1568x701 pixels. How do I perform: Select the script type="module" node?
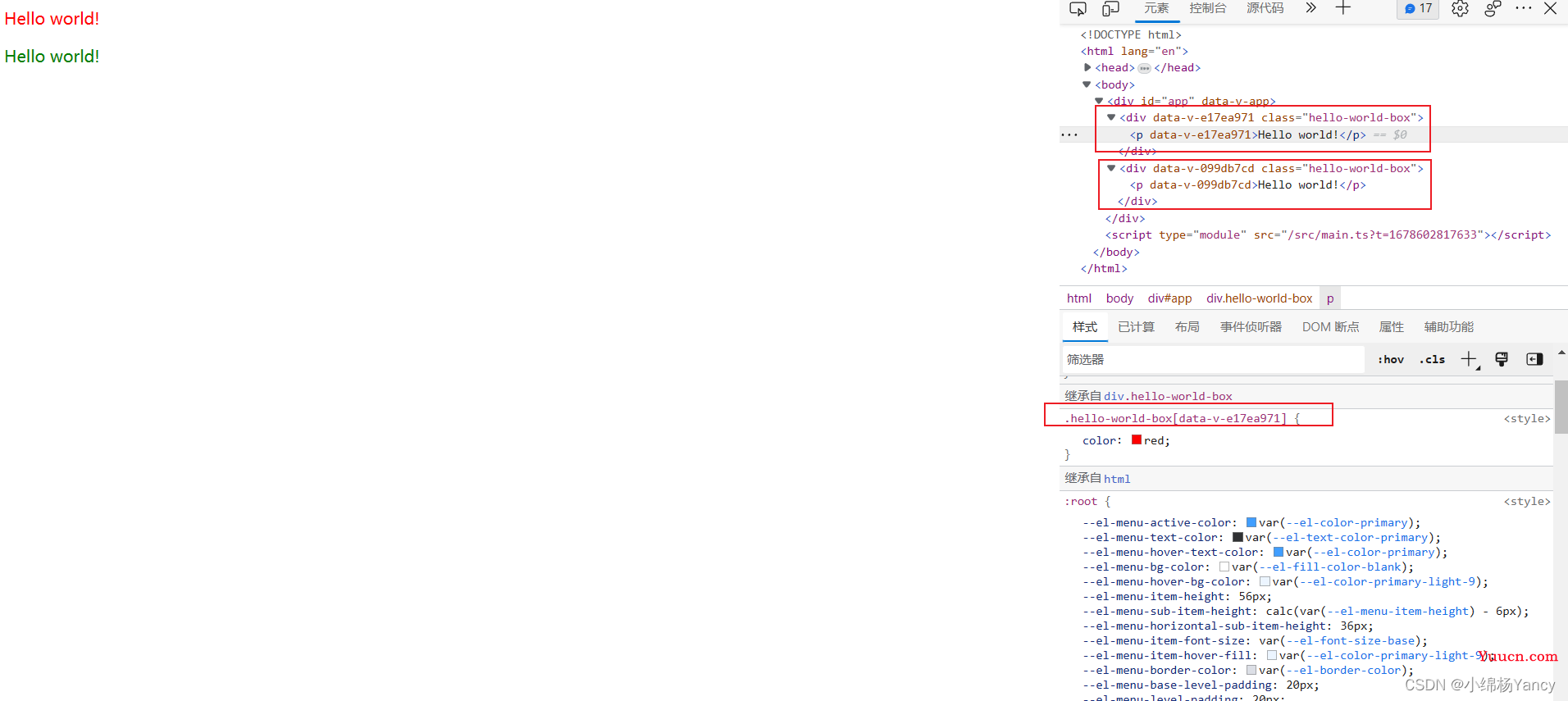1328,234
